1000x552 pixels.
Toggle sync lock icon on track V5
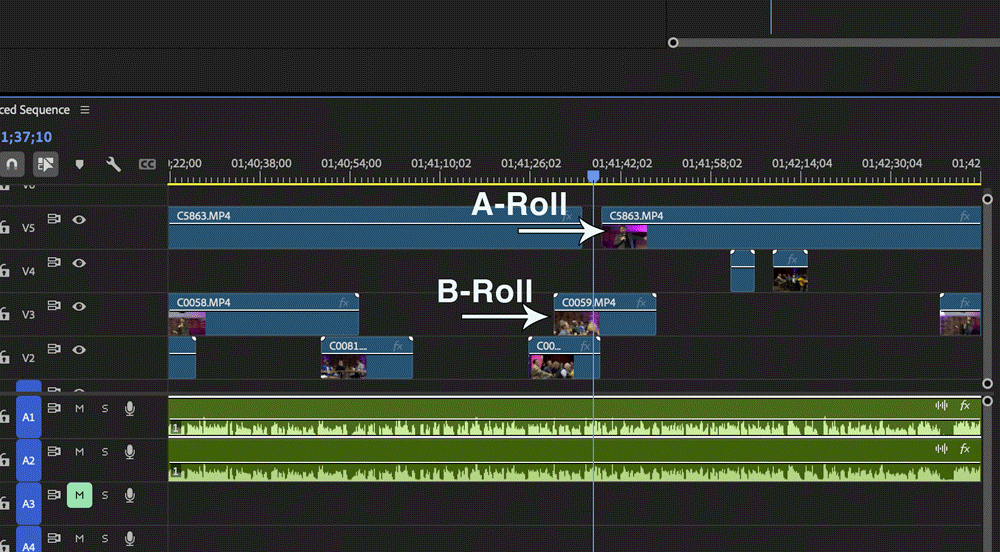54,221
